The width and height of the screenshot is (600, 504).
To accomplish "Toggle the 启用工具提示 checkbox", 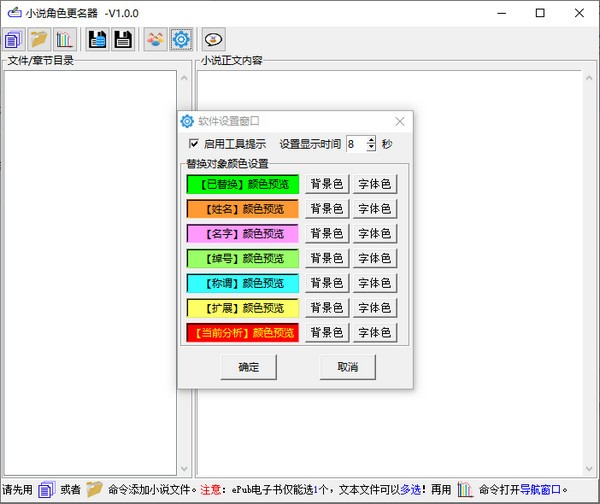I will (x=194, y=144).
